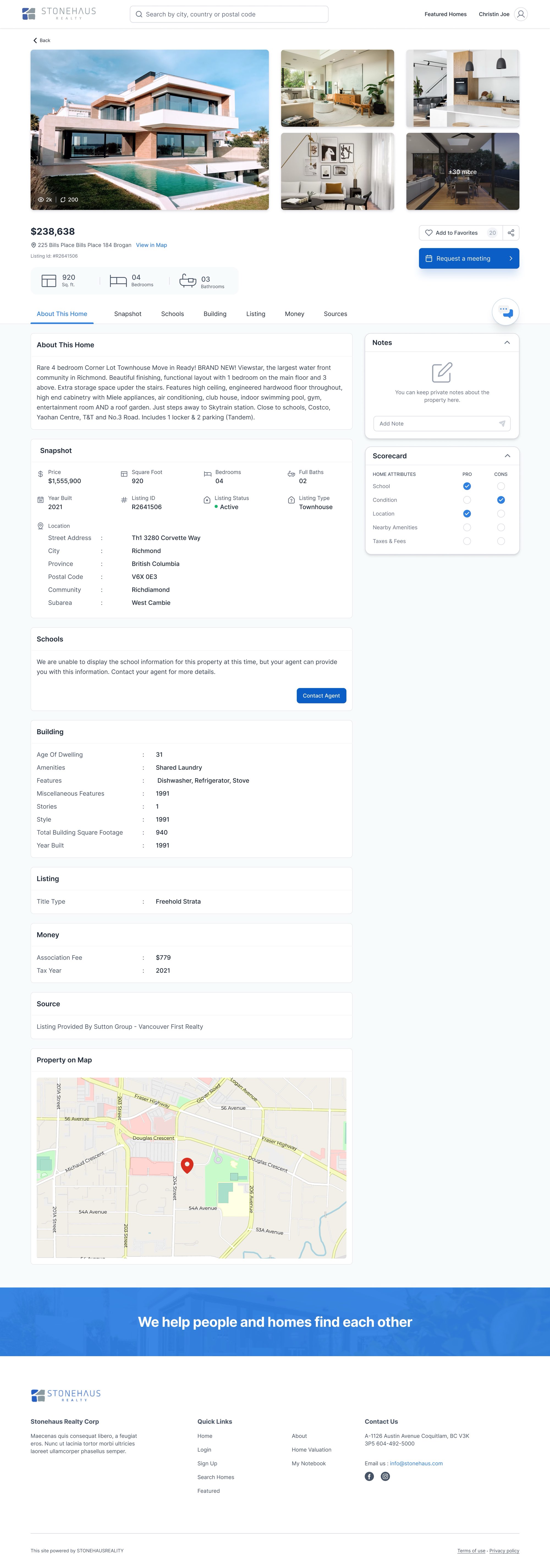550x1568 pixels.
Task: Click the Full Baths tub icon in Snapshot
Action: [291, 474]
